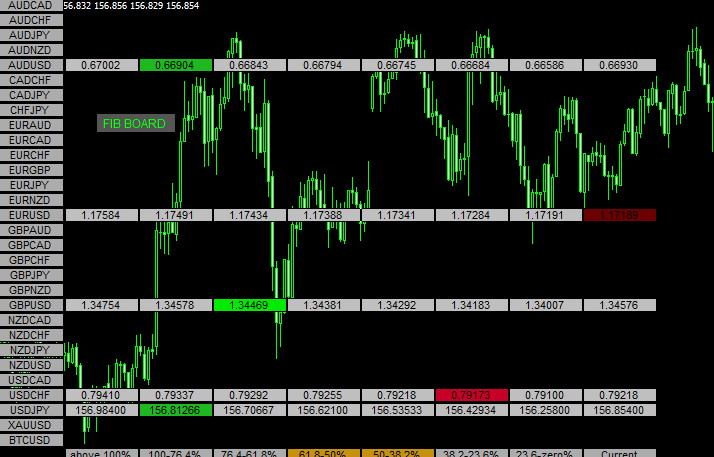
Task: Click the FIB BOARD label button
Action: [x=136, y=123]
